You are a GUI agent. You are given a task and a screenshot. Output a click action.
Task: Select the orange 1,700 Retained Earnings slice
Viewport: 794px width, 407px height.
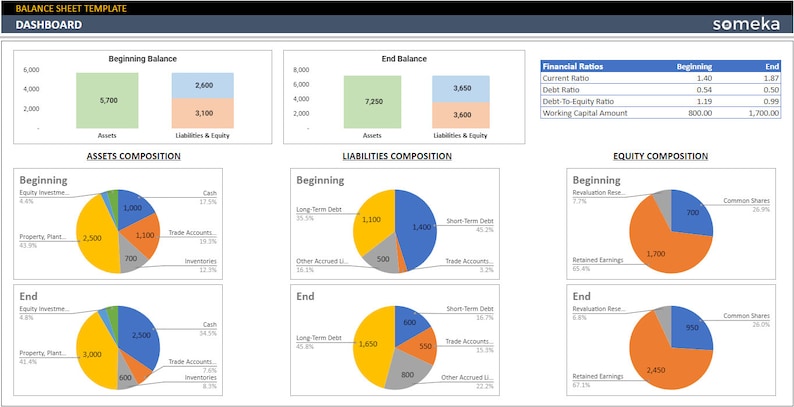[x=656, y=253]
